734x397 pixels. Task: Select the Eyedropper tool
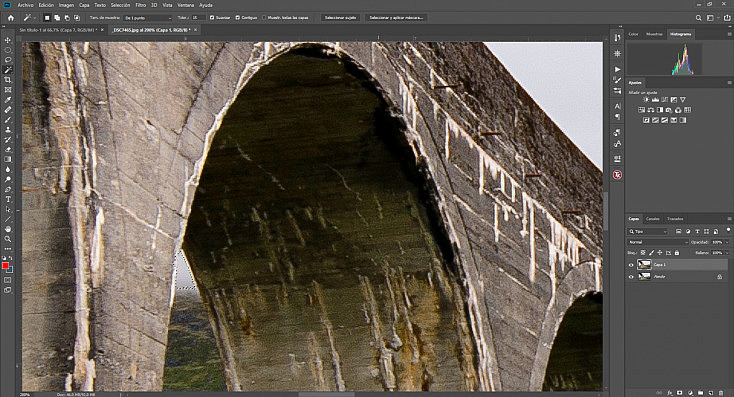pos(8,100)
